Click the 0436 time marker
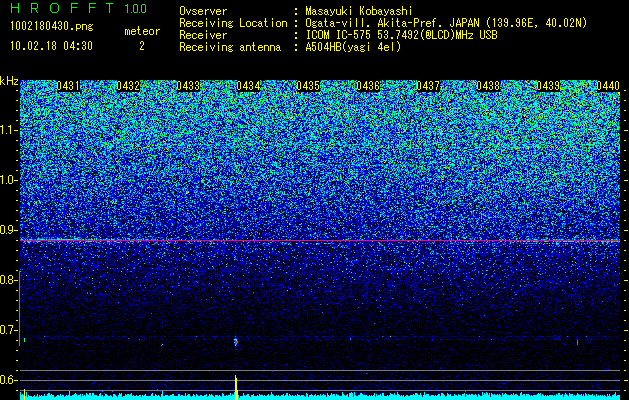Image resolution: width=629 pixels, height=400 pixels. [x=368, y=86]
